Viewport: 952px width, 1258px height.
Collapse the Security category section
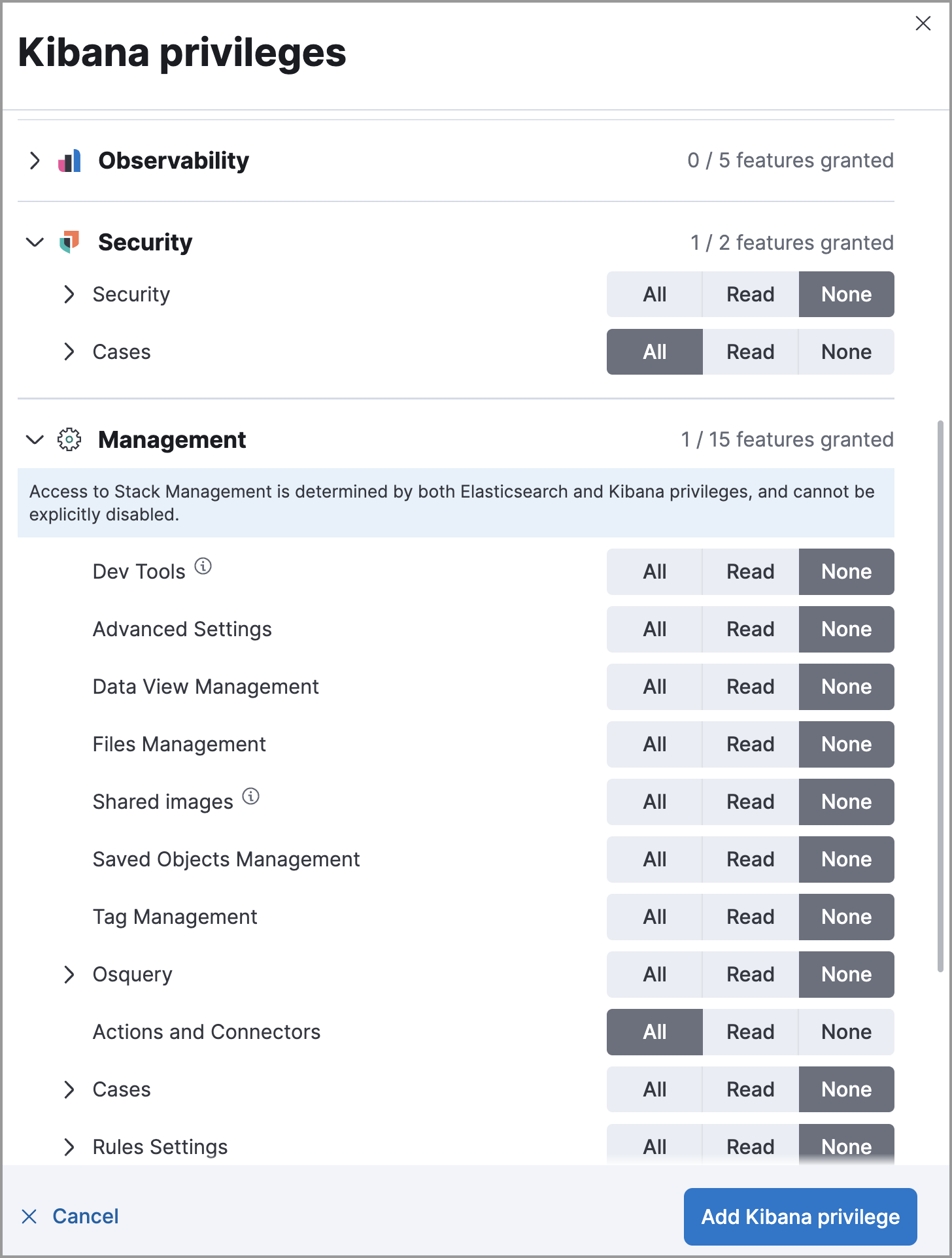(x=35, y=242)
